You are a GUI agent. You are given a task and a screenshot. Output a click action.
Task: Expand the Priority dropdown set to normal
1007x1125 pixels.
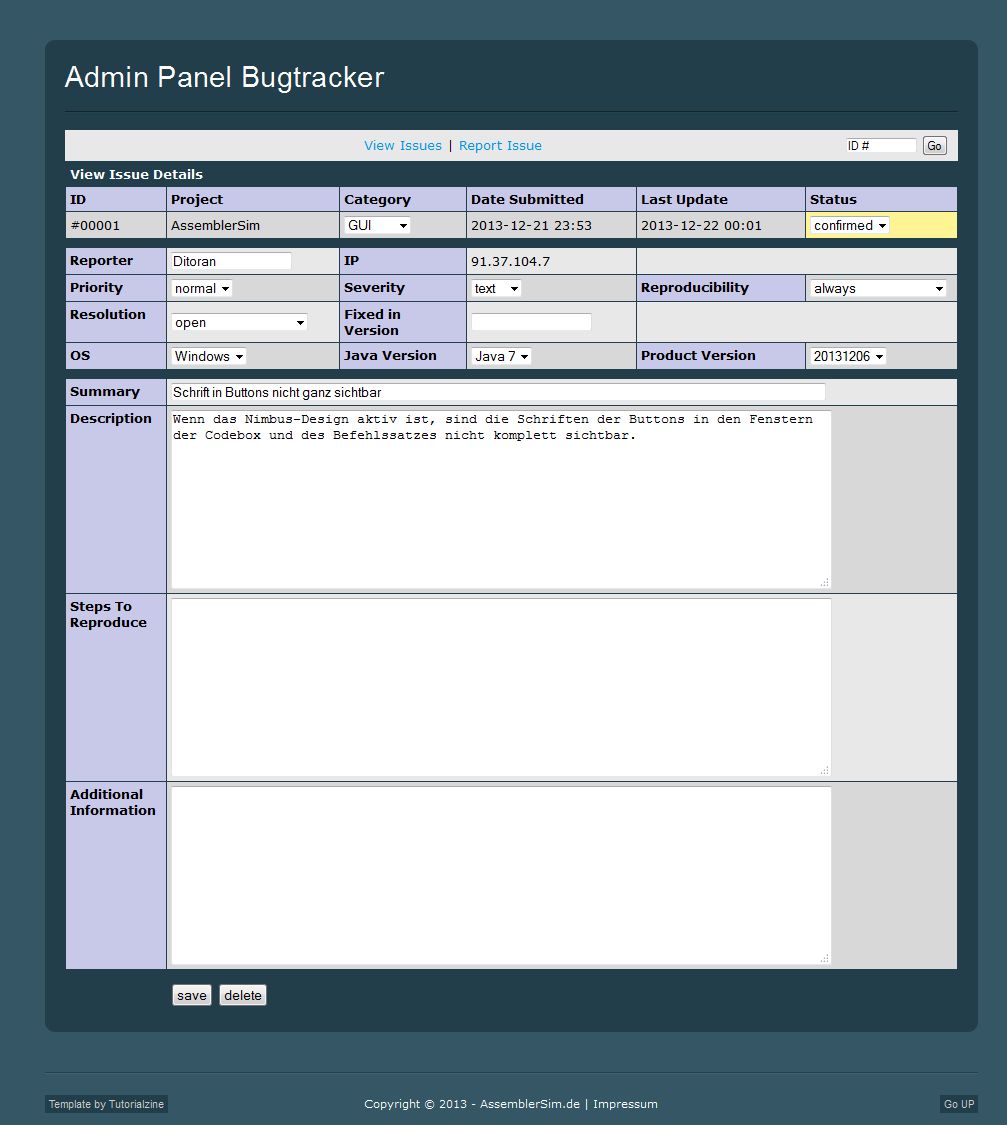tap(201, 288)
